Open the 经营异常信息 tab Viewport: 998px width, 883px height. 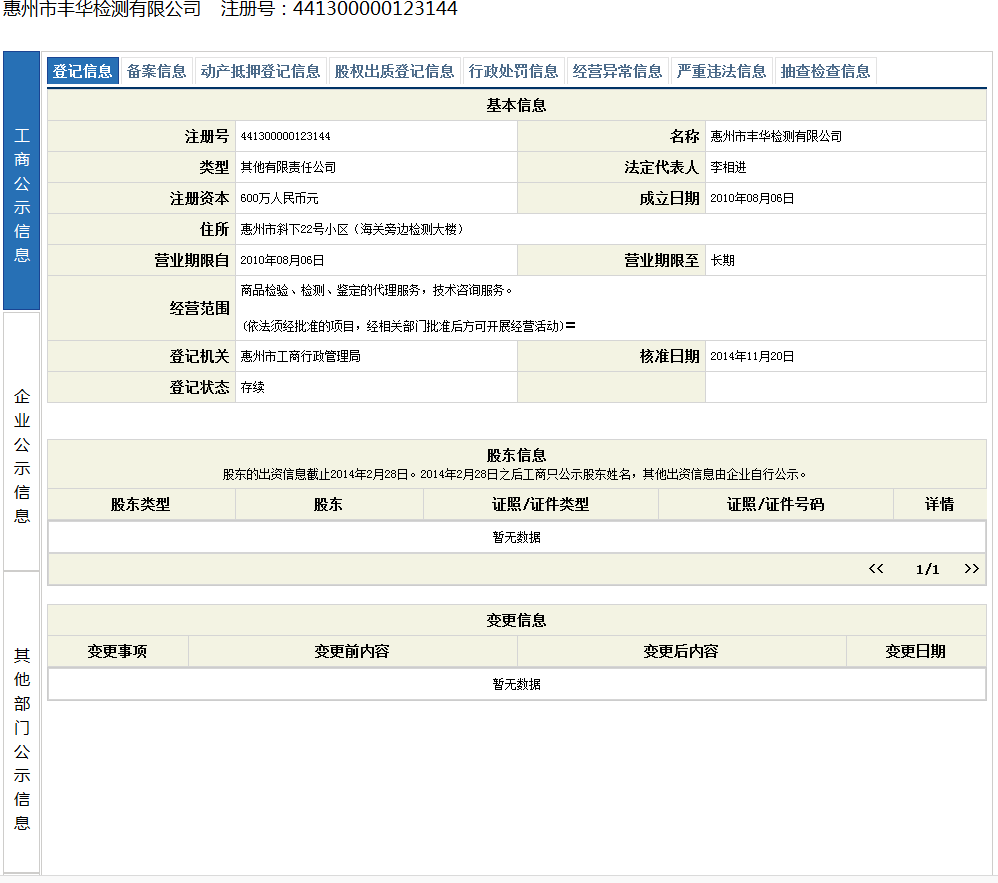tap(618, 71)
